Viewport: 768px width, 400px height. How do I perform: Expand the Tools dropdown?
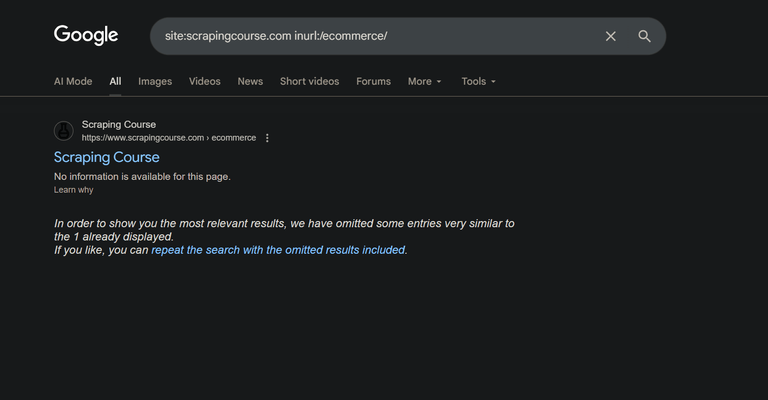coord(479,81)
